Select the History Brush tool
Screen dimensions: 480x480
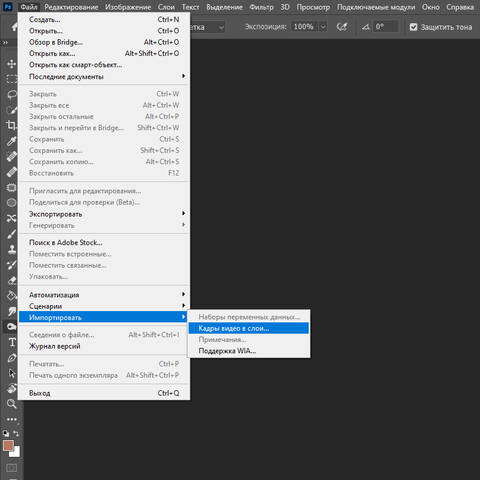[x=12, y=264]
